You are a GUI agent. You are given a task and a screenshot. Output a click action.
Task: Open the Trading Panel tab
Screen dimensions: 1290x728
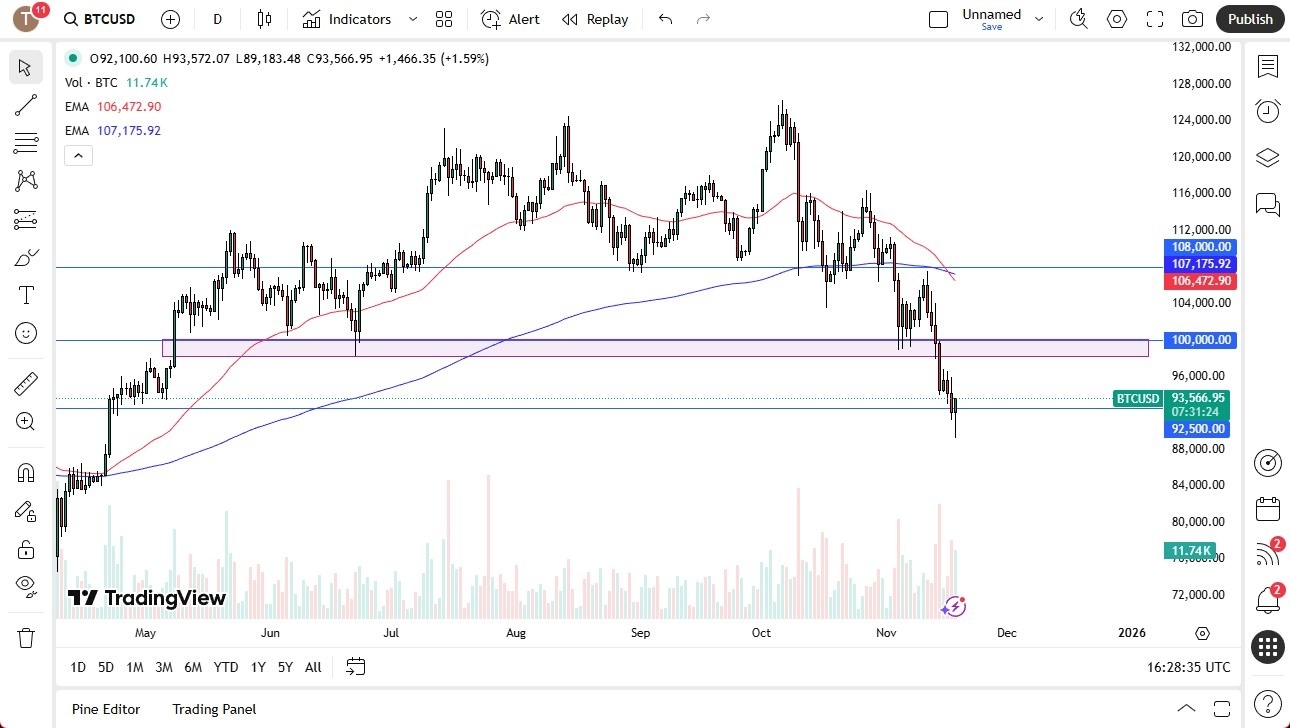click(x=213, y=709)
